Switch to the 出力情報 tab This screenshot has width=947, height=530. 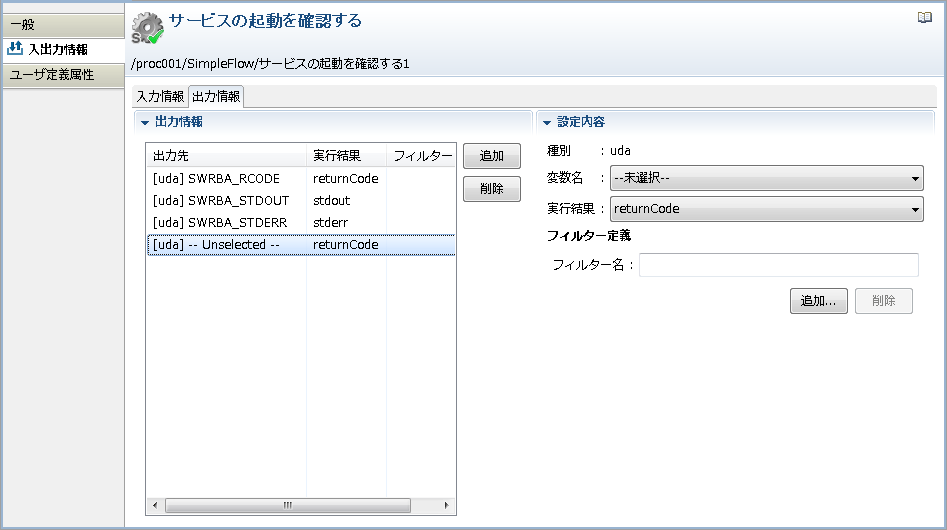coord(216,97)
